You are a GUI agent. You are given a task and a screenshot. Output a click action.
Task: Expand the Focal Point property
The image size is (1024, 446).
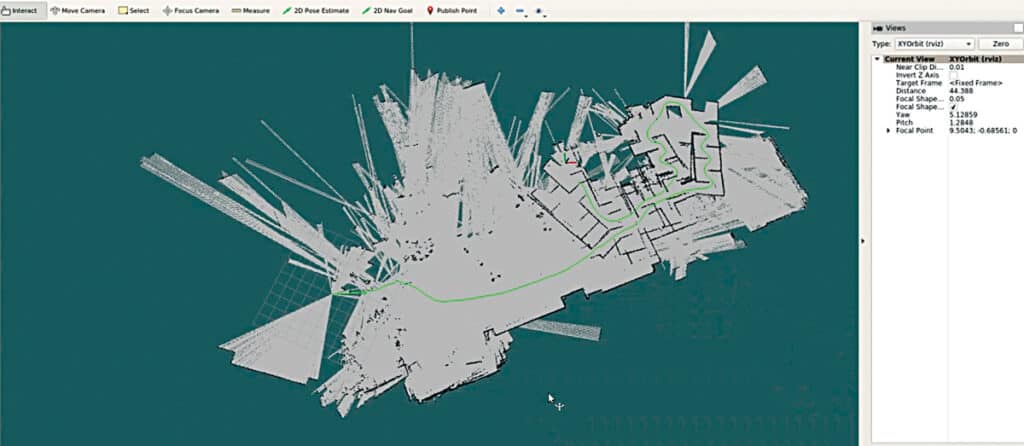tap(888, 131)
